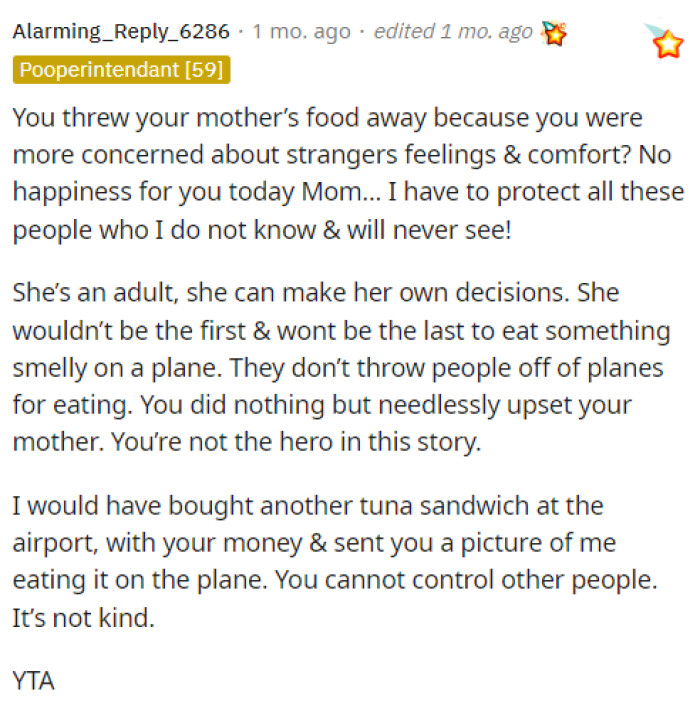Click the "edited 1 mo. ago" label
The image size is (700, 718).
click(x=452, y=31)
